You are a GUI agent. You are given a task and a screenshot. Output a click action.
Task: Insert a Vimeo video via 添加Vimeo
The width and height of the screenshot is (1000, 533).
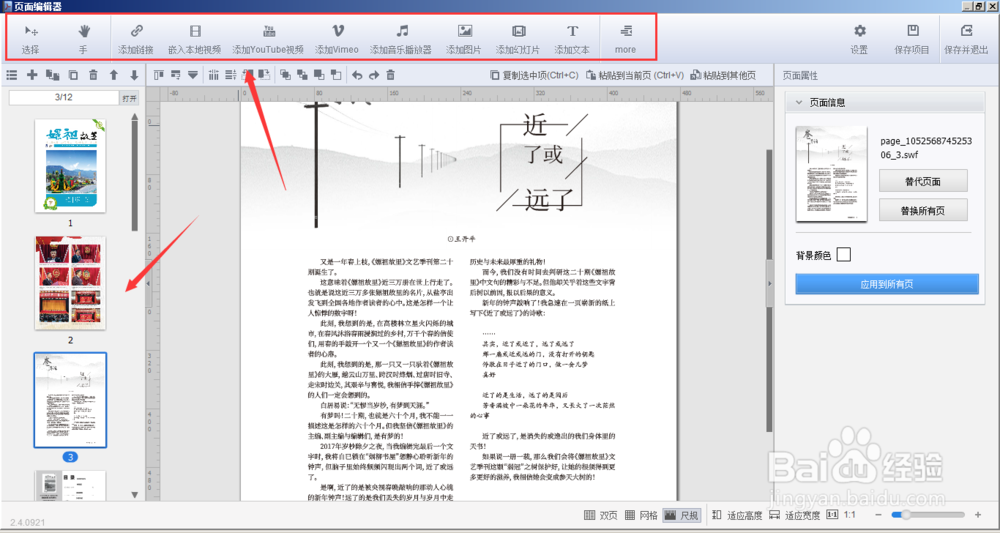point(337,38)
